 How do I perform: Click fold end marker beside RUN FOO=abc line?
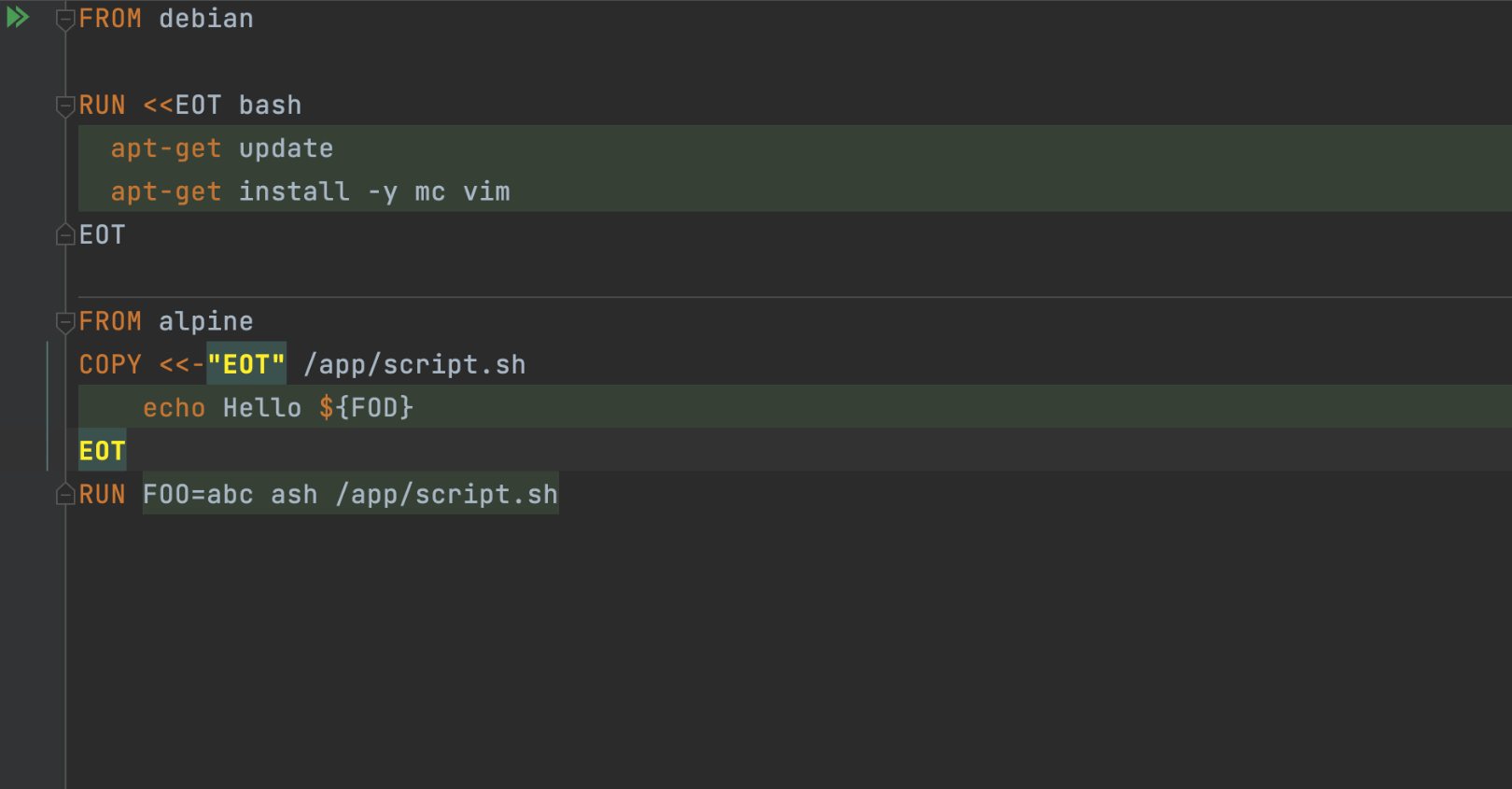click(x=65, y=494)
